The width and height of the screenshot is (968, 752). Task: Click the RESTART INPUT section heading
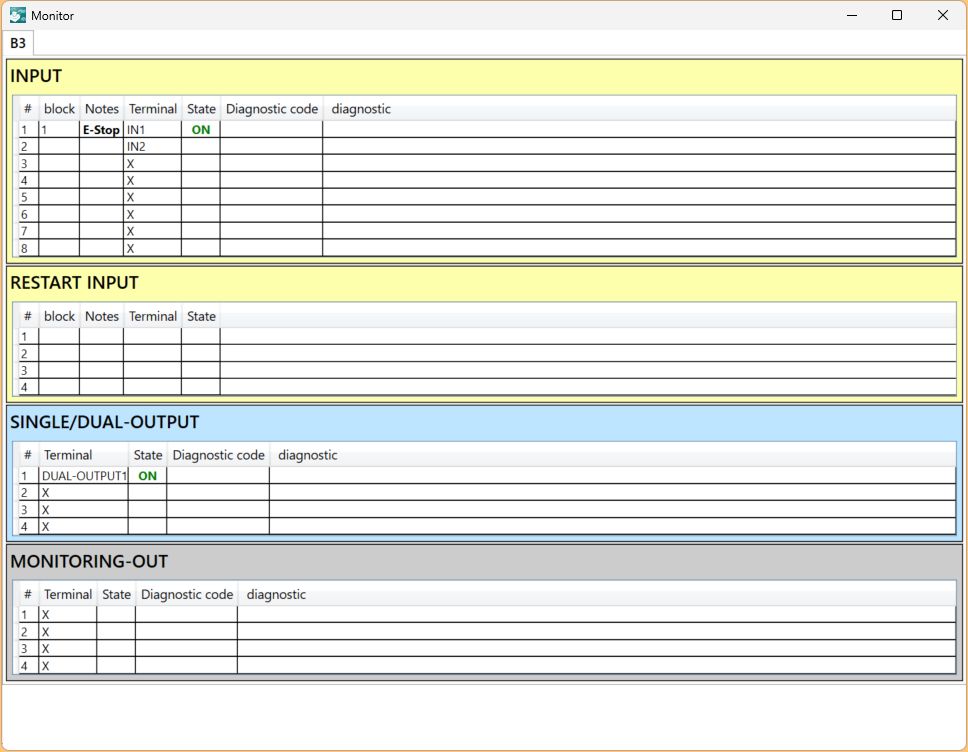(x=74, y=283)
